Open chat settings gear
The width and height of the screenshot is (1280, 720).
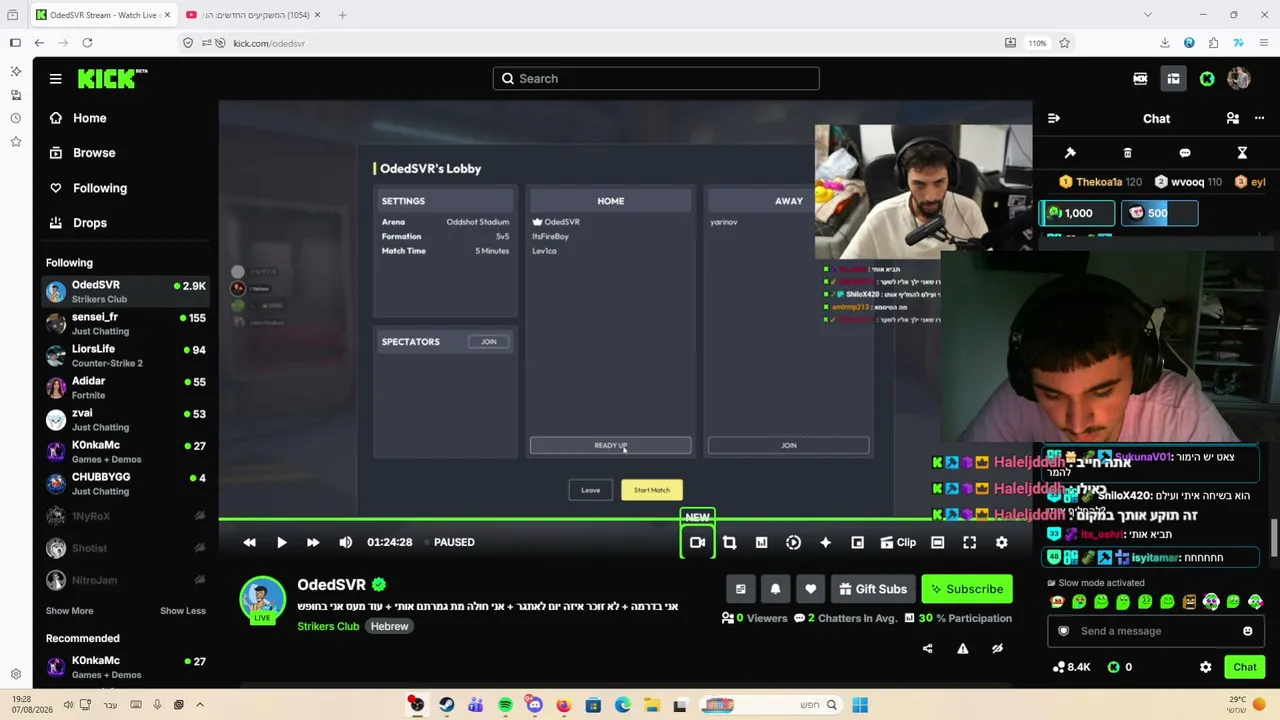pyautogui.click(x=1205, y=667)
